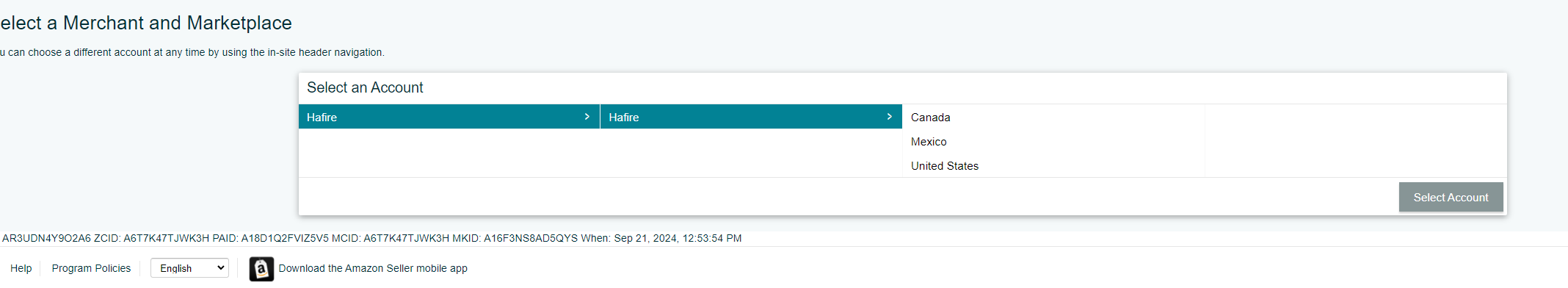Open the English language dropdown
The height and width of the screenshot is (288, 1568).
[x=189, y=268]
